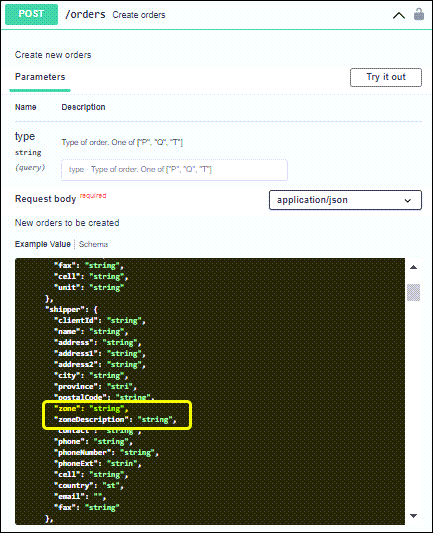The height and width of the screenshot is (533, 433).
Task: Click the Create orders summary text
Action: (139, 15)
